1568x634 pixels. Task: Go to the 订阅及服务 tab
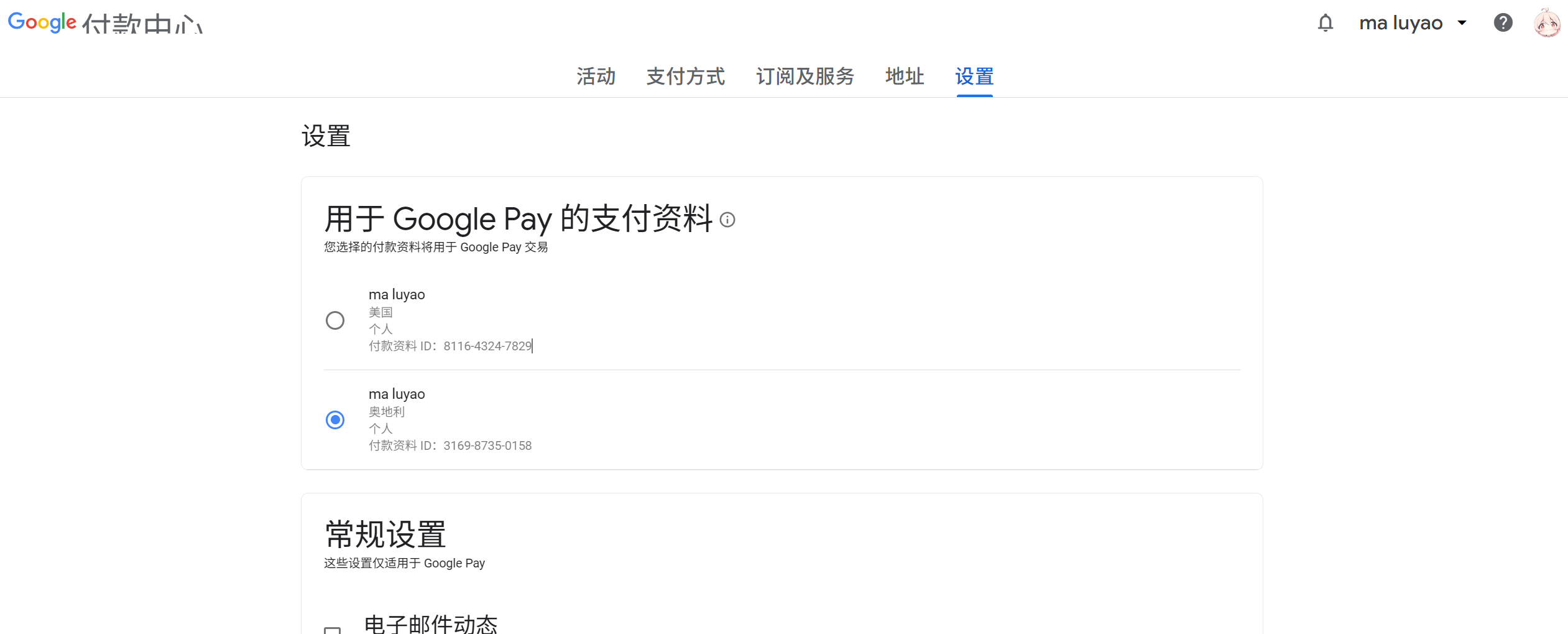click(x=805, y=76)
